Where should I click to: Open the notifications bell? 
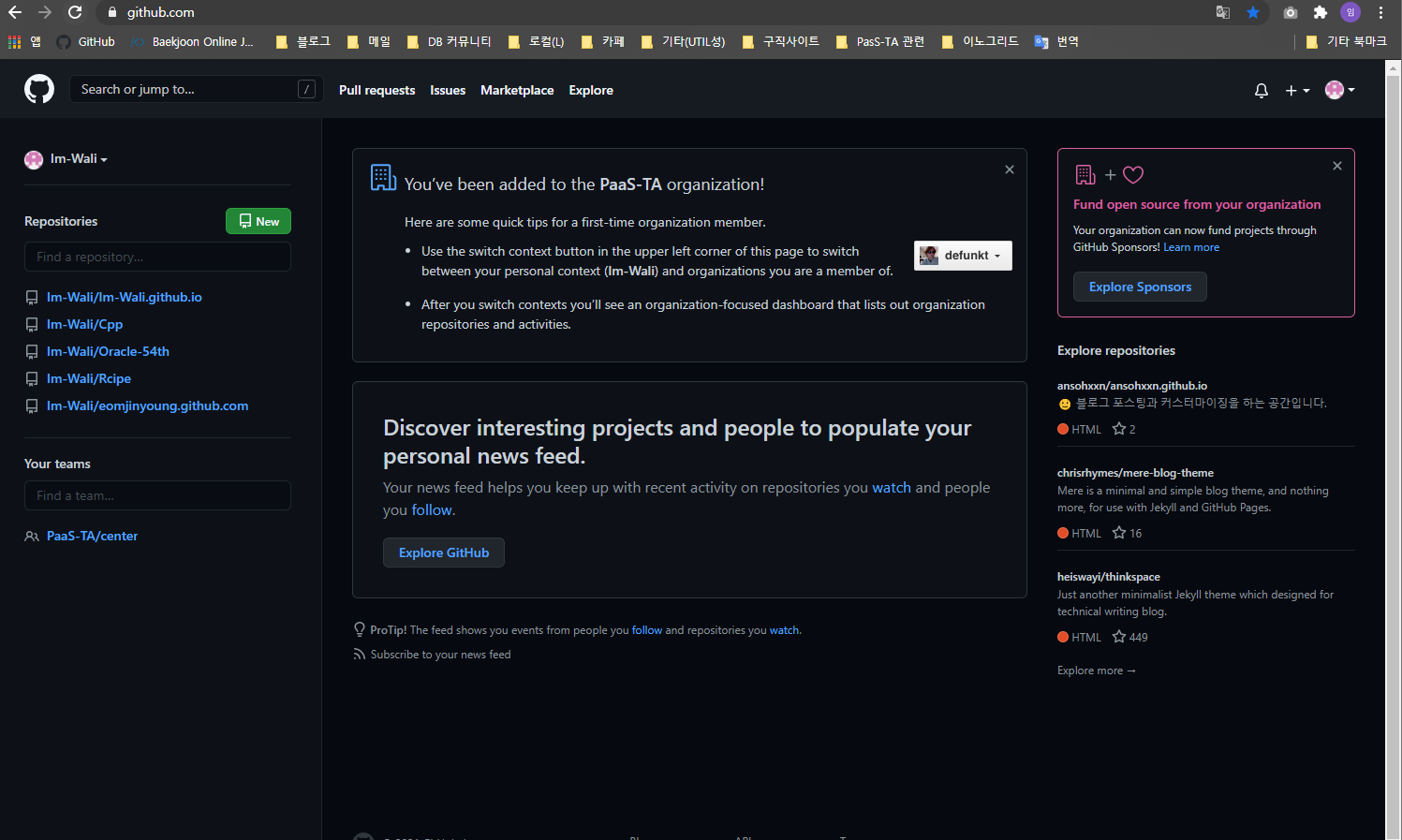coord(1262,90)
